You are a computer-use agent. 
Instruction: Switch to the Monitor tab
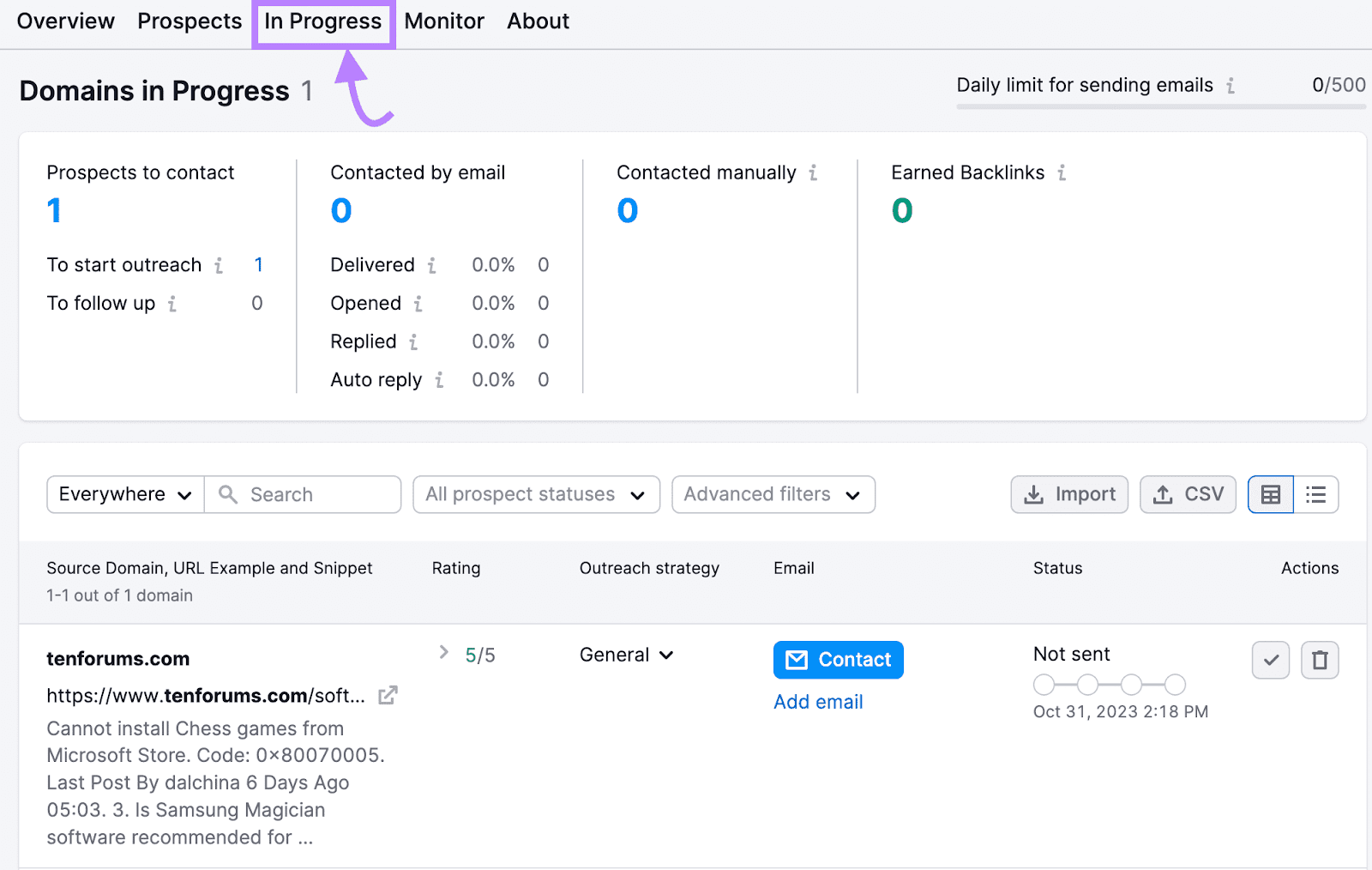click(x=443, y=21)
